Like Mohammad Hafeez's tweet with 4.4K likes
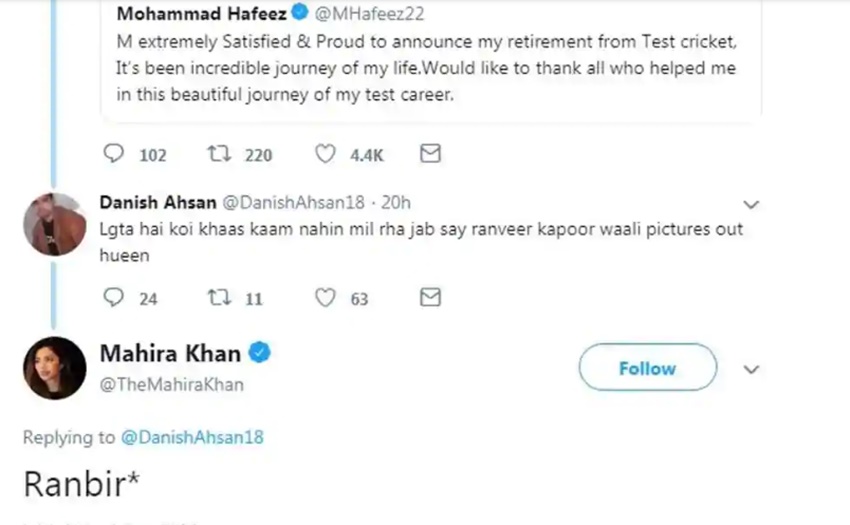This screenshot has width=850, height=525. 325,154
